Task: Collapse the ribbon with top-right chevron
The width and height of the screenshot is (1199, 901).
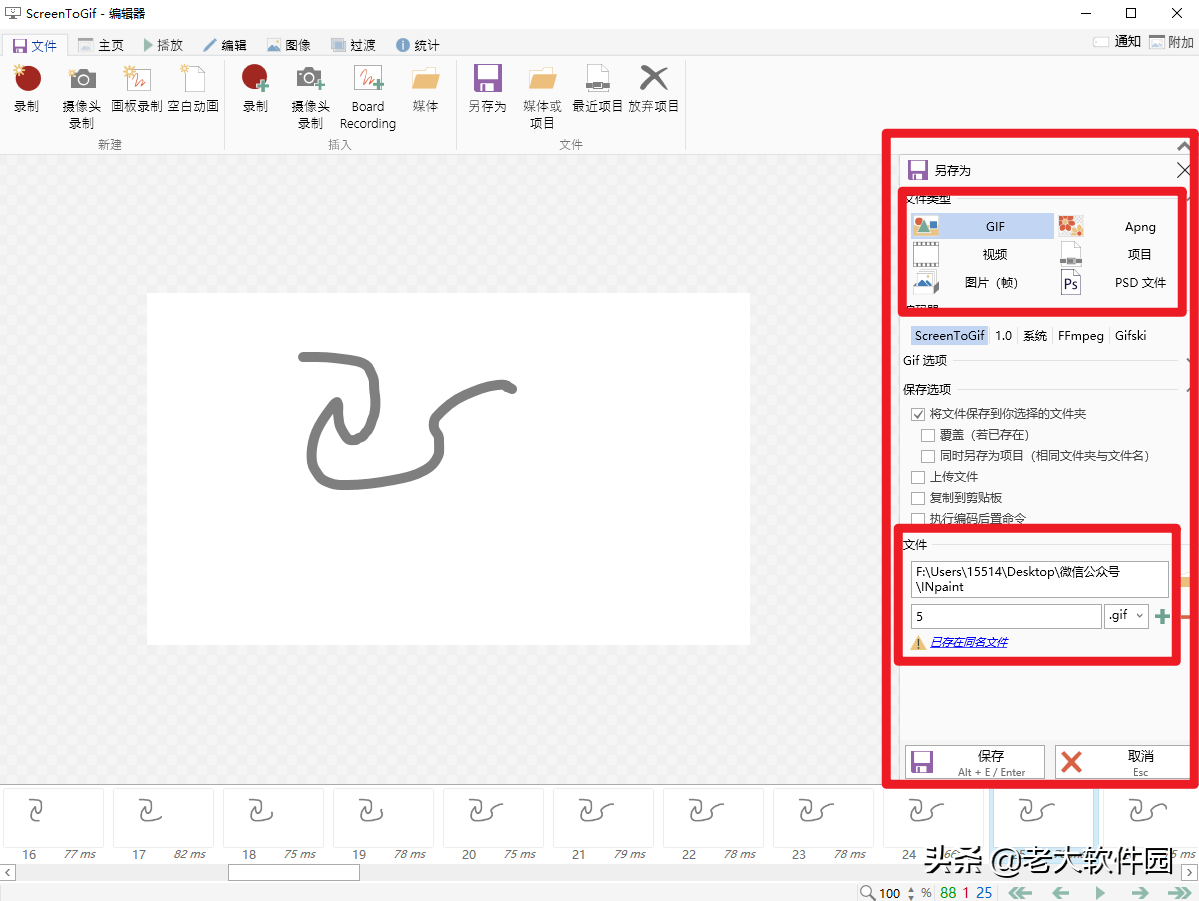Action: coord(1184,145)
